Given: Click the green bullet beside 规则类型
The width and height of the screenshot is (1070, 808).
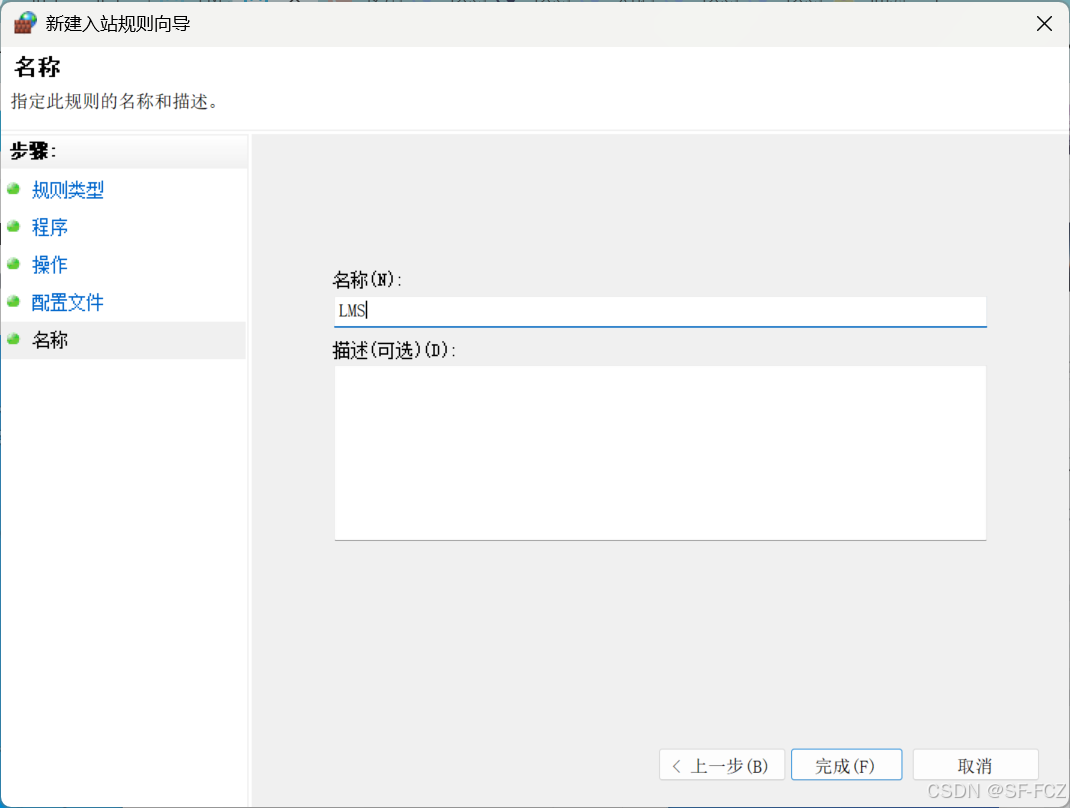Looking at the screenshot, I should click(14, 189).
